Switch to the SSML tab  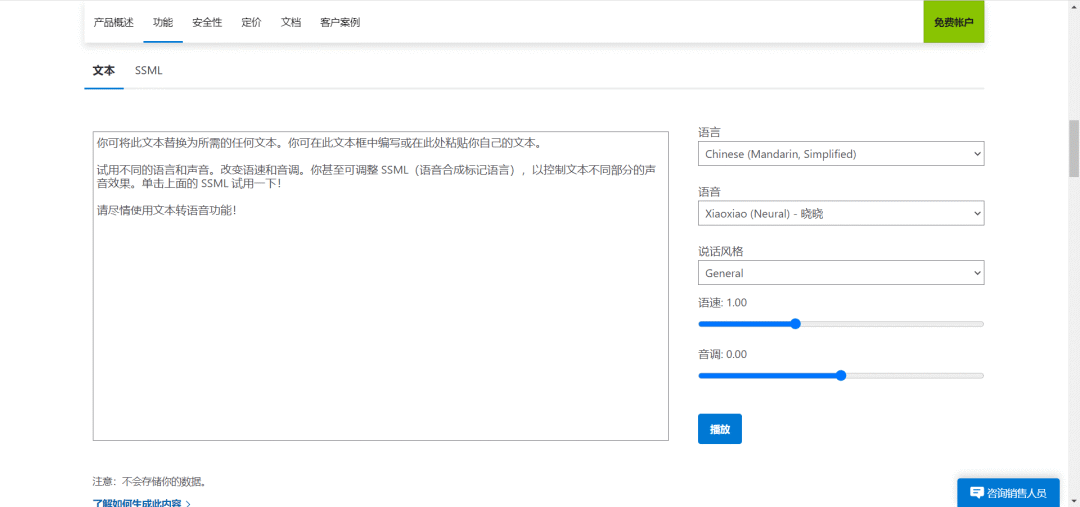pyautogui.click(x=149, y=70)
